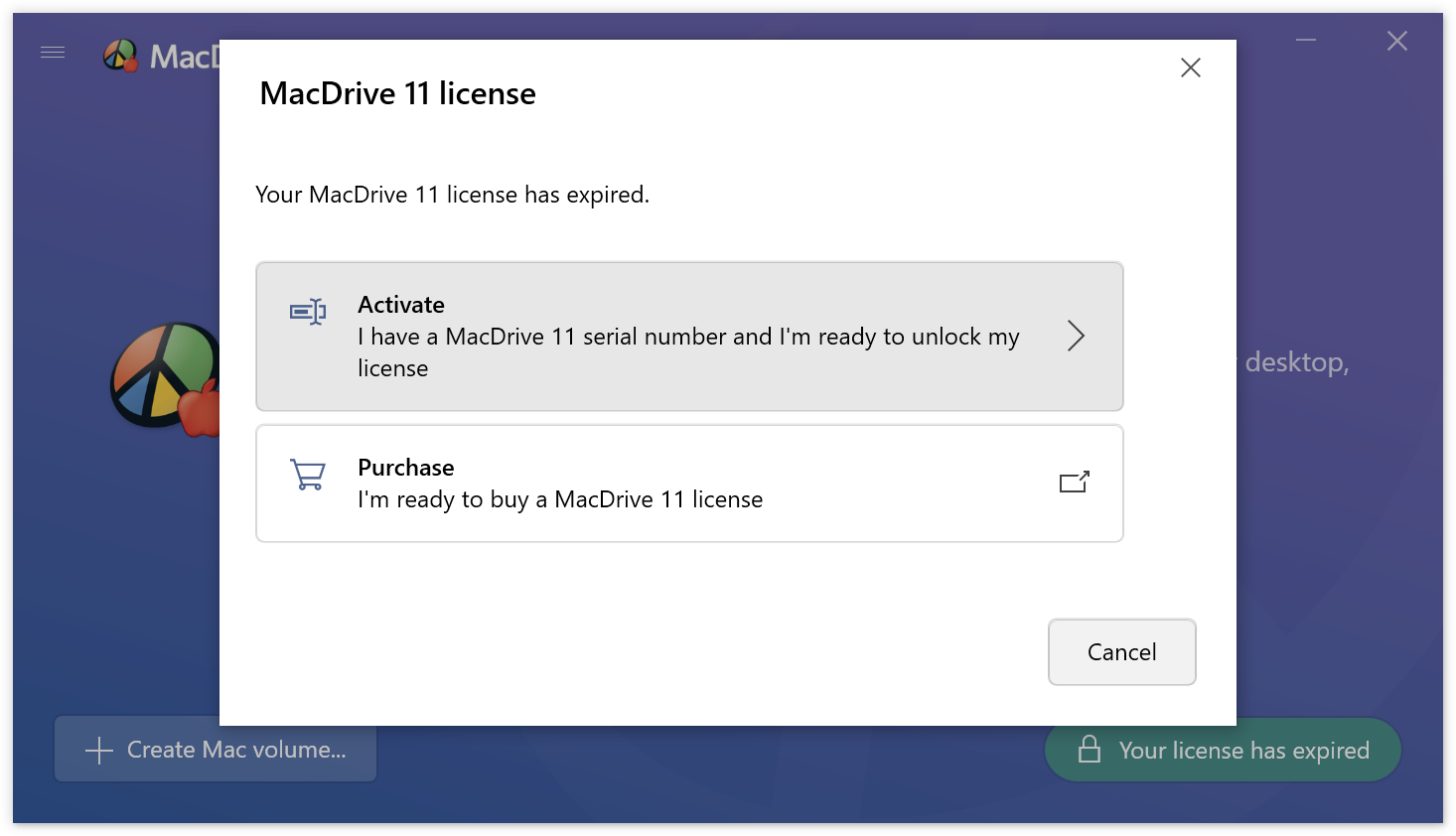Click the Your license has expired label
The image size is (1456, 836).
pyautogui.click(x=1243, y=751)
